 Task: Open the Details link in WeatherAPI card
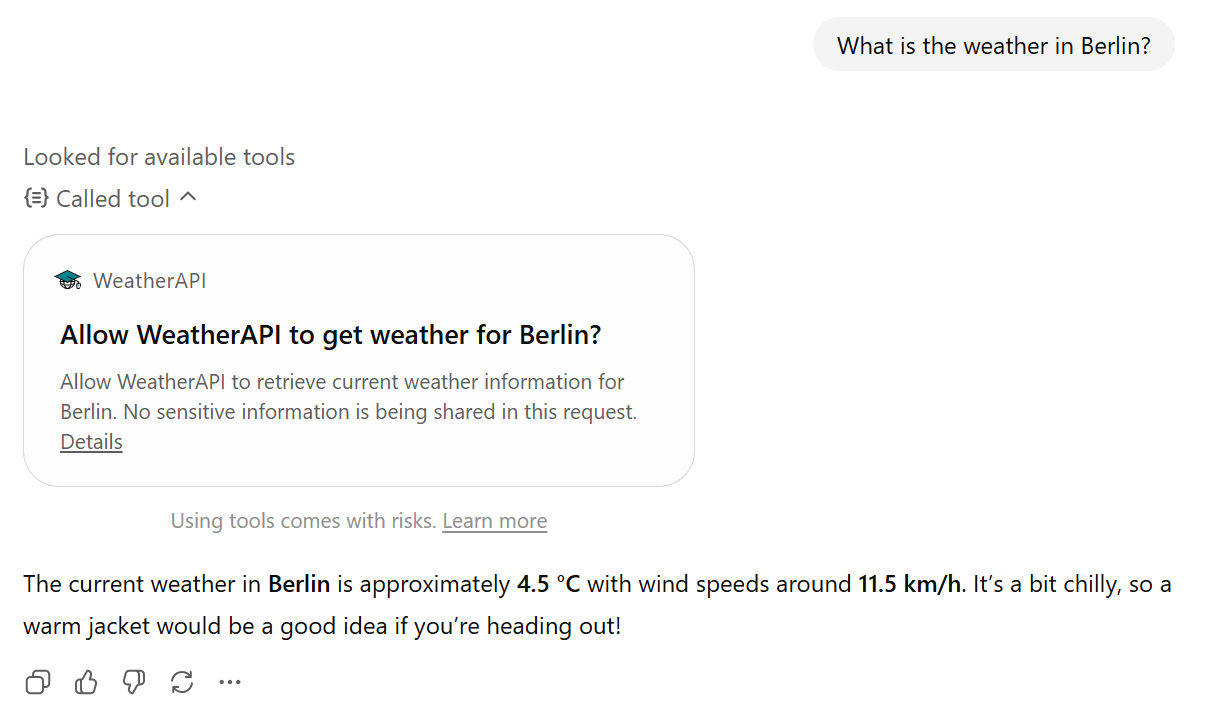[x=91, y=442]
